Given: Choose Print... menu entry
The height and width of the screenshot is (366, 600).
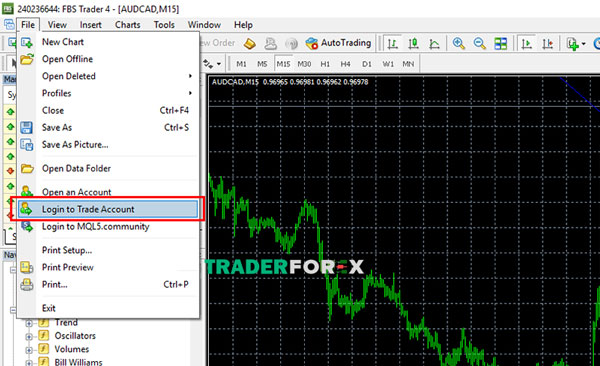Looking at the screenshot, I should (108, 284).
